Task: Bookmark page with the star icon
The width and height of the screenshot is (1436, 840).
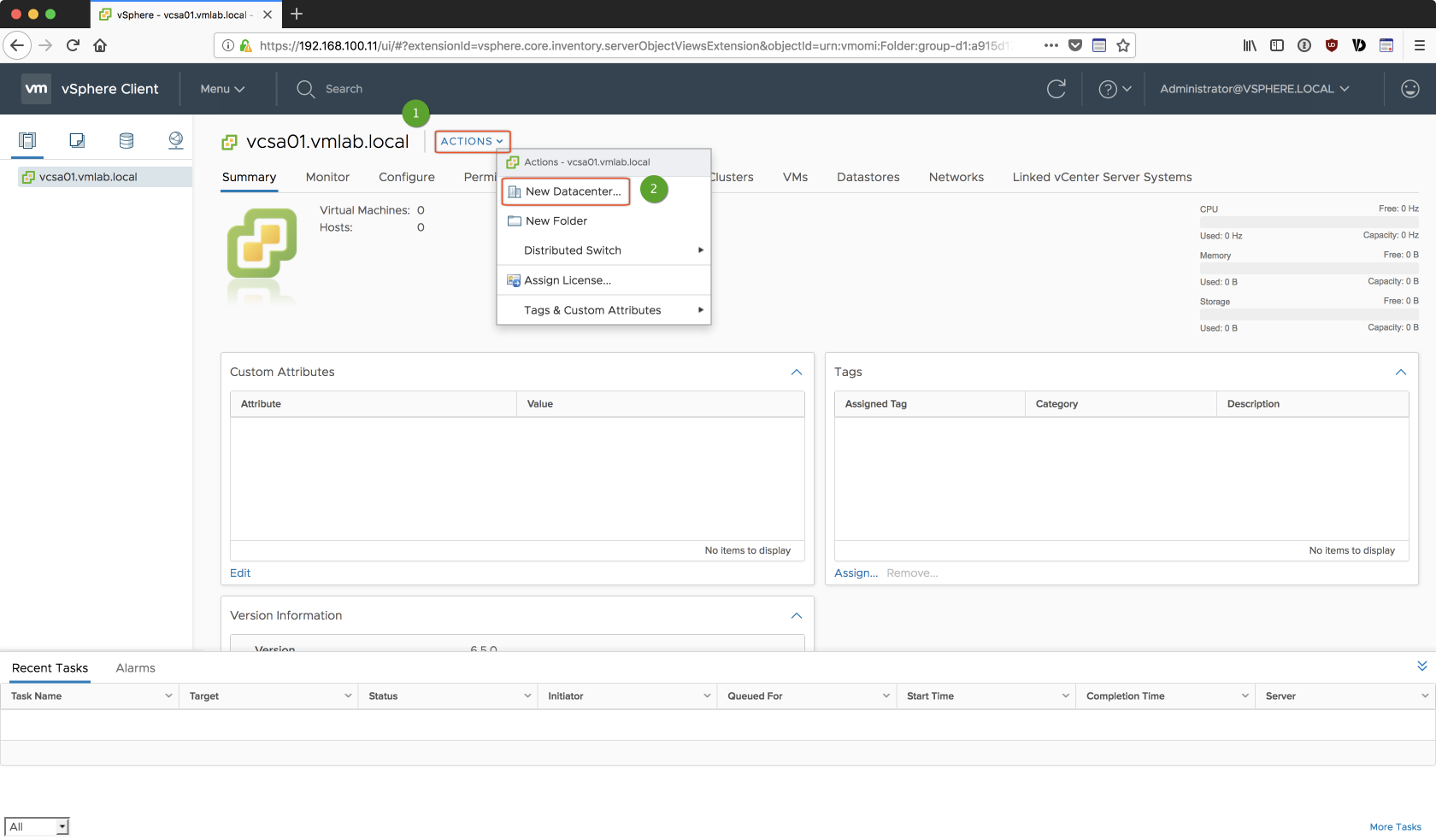Action: 1123,45
